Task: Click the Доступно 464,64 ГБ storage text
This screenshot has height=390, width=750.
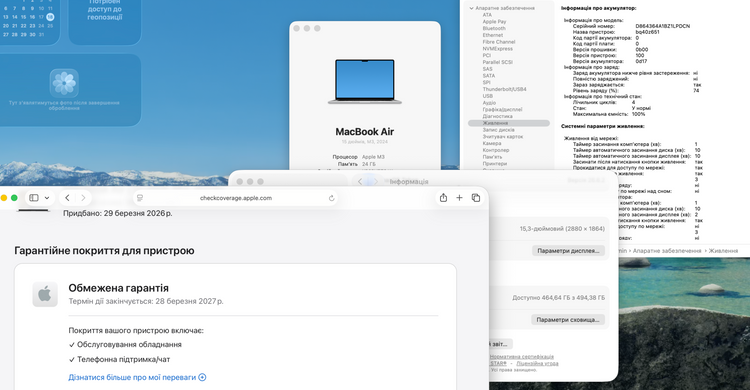Action: point(558,298)
